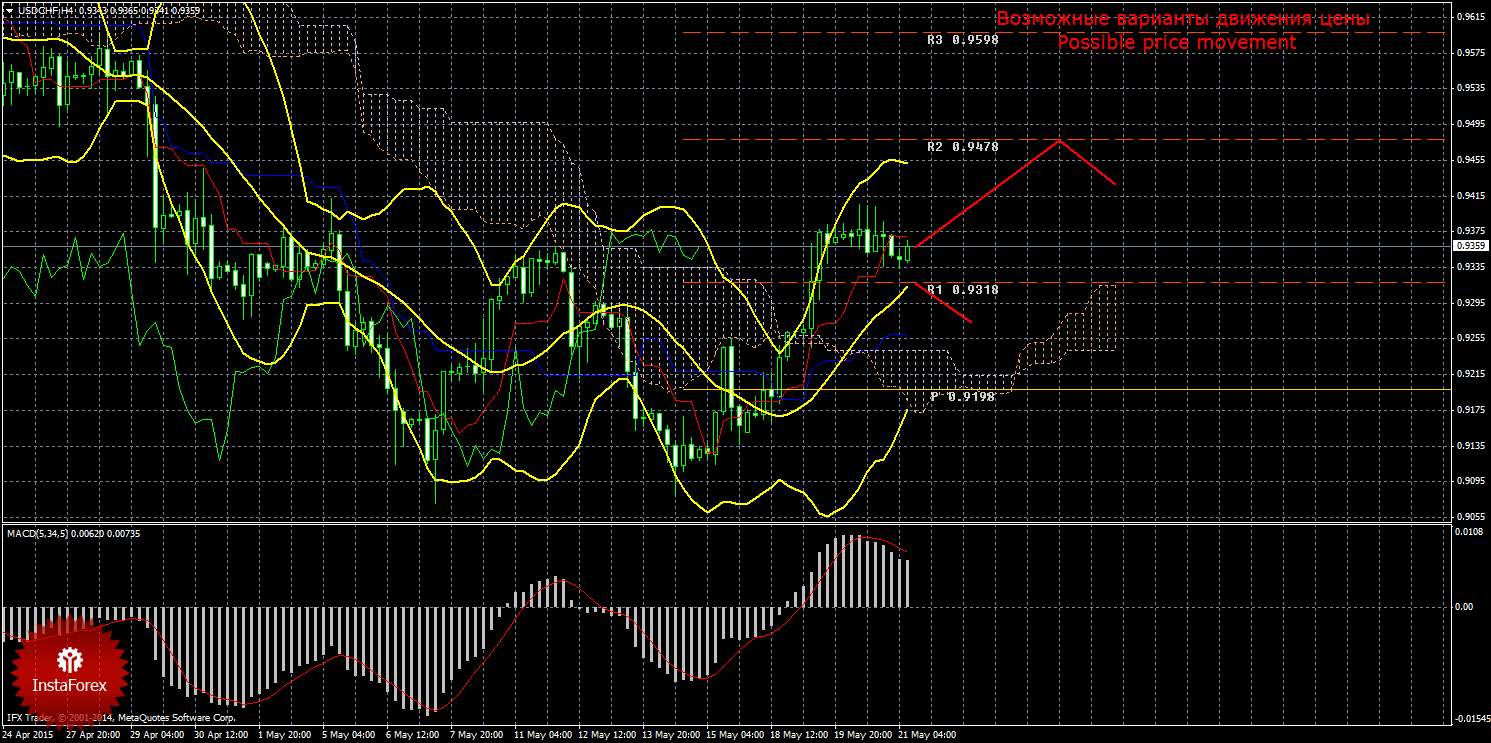Click the current price tag 0.9359
Viewport: 1491px width, 743px height.
click(1469, 246)
